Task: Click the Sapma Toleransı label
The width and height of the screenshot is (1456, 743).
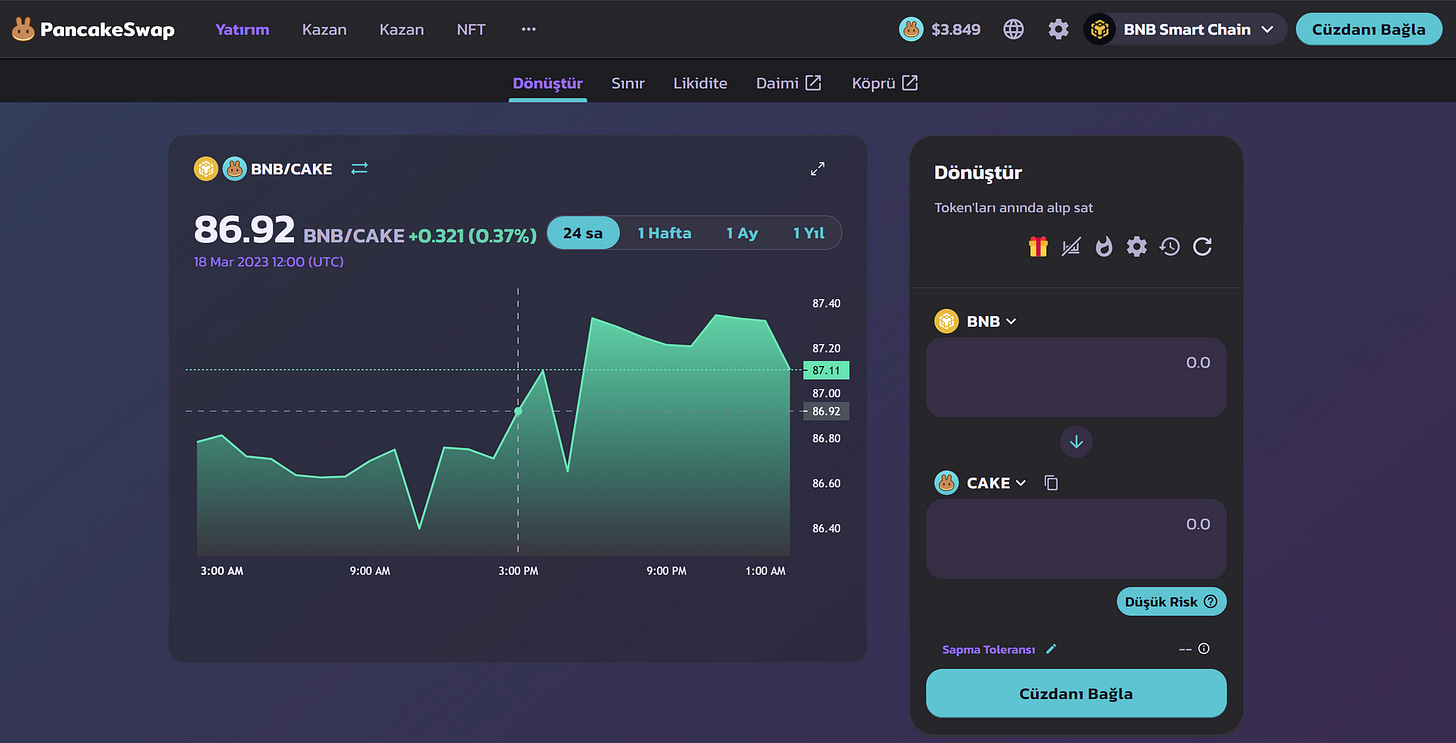Action: (988, 649)
